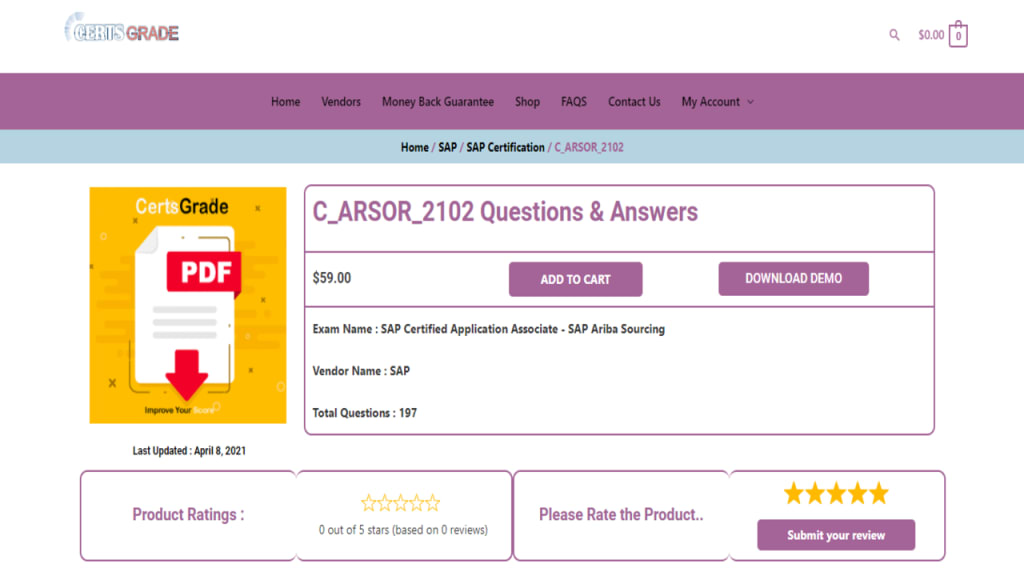This screenshot has height=576, width=1024.
Task: Click Last Updated : April 8, 2021
Action: tap(189, 451)
